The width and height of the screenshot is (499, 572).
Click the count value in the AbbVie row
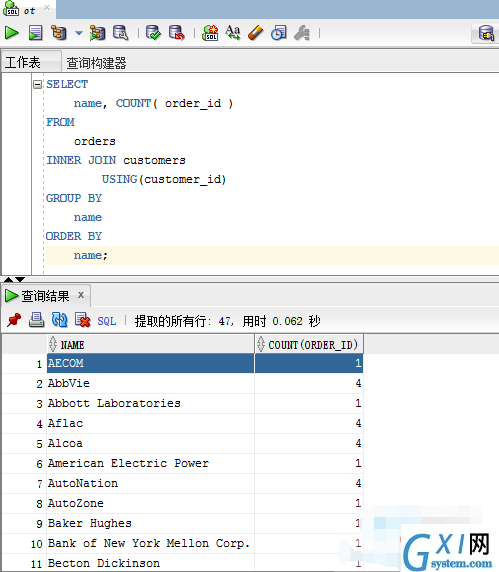click(309, 383)
